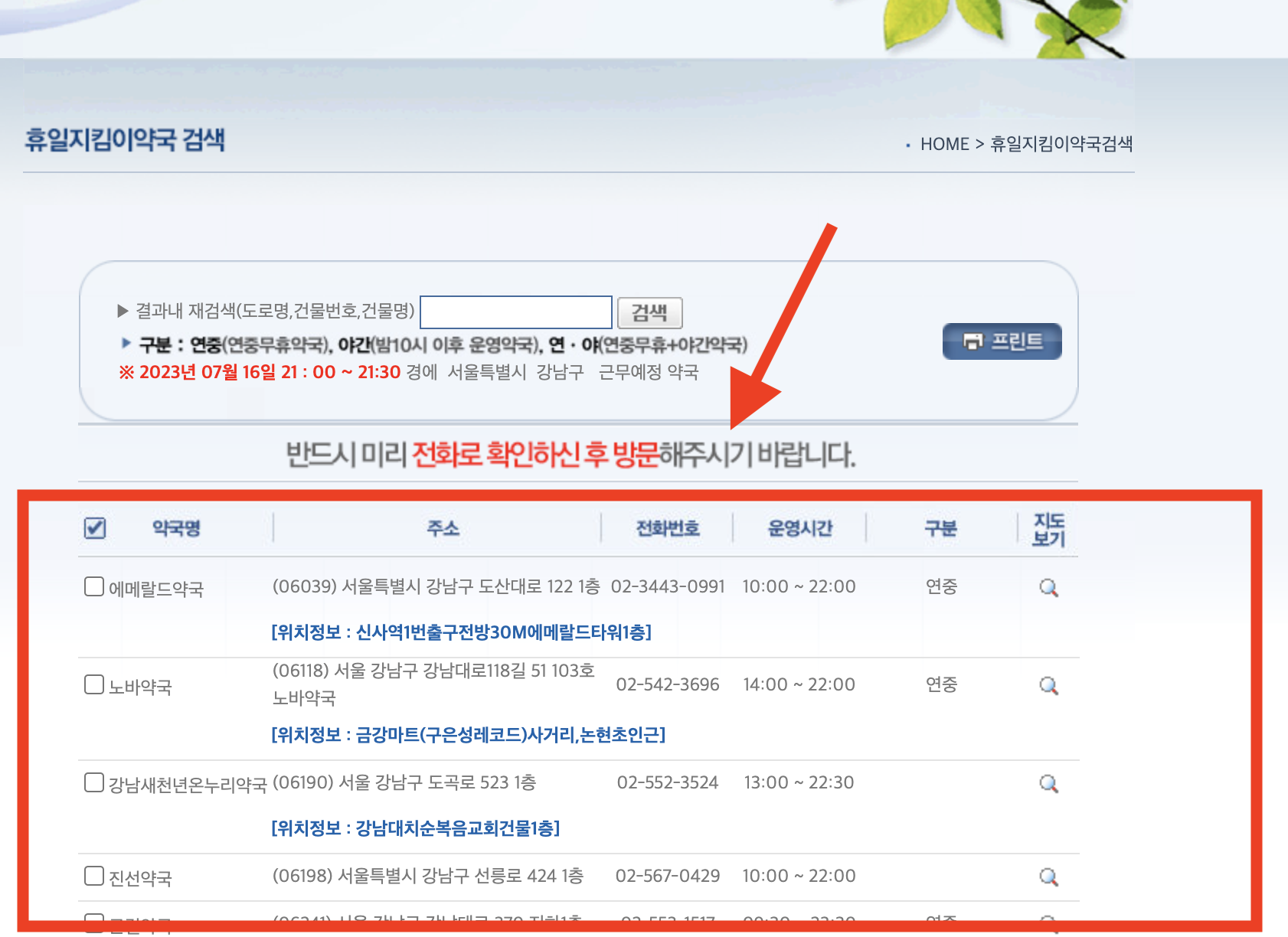Open map view for 진선약국
Image resolution: width=1288 pixels, height=937 pixels.
pos(1050,876)
